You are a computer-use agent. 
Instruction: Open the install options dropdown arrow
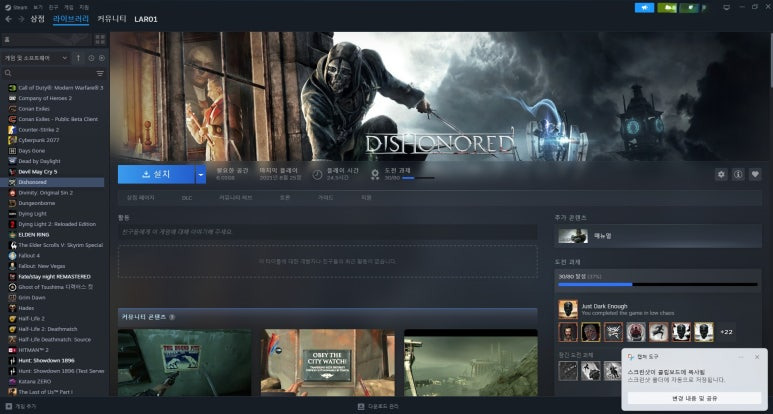[x=201, y=174]
